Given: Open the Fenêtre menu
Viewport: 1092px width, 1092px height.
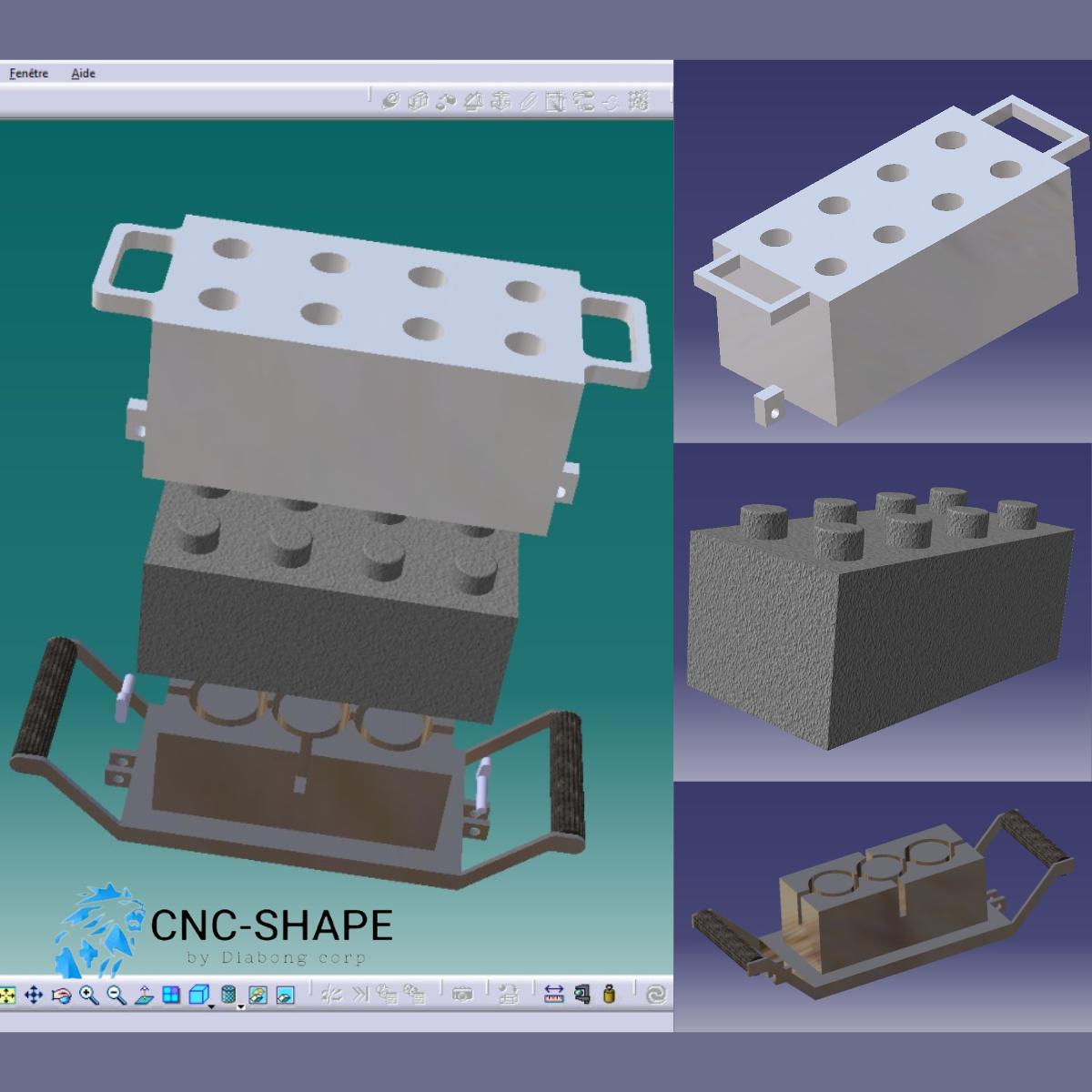Looking at the screenshot, I should click(x=28, y=74).
